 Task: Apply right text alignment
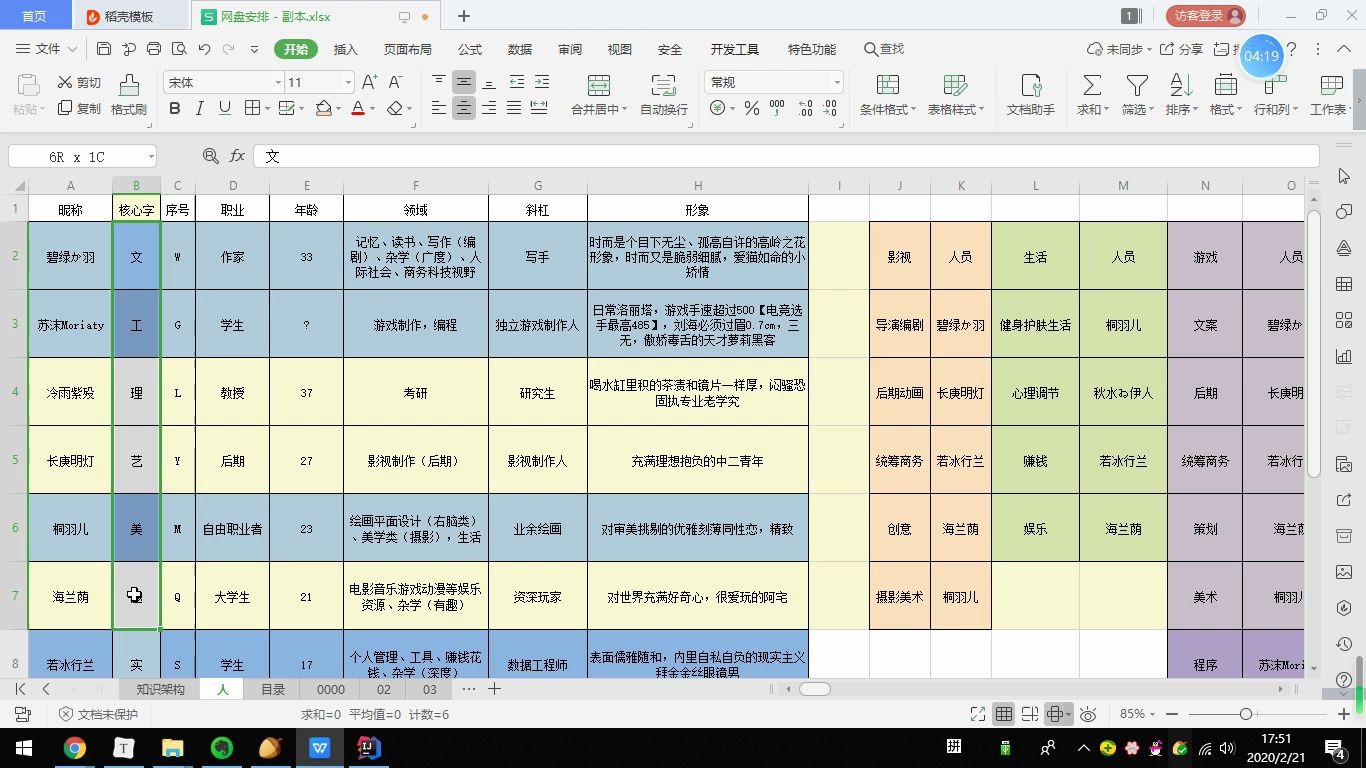click(x=489, y=108)
